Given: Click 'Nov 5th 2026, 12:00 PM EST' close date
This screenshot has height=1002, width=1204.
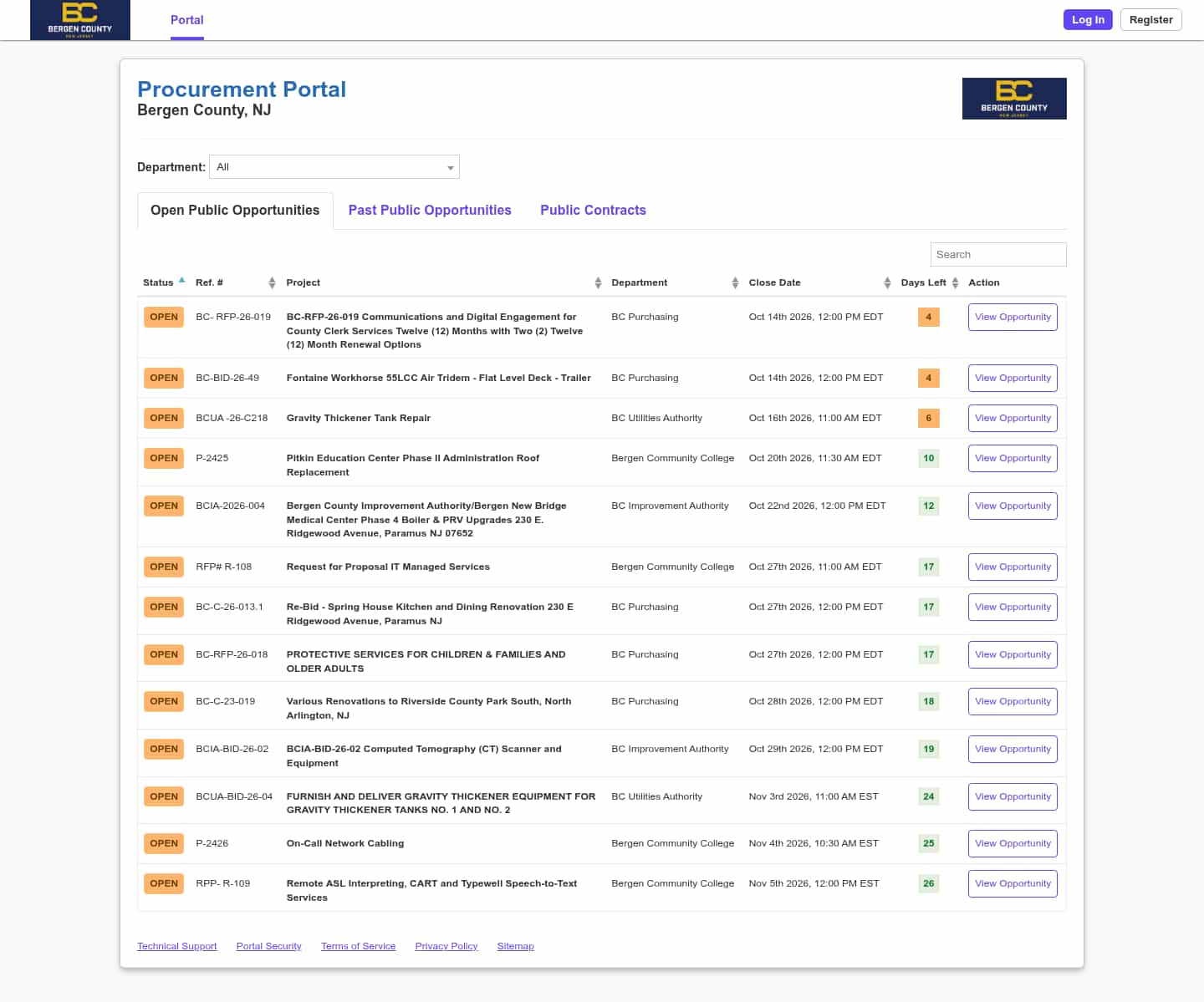Looking at the screenshot, I should coord(814,884).
